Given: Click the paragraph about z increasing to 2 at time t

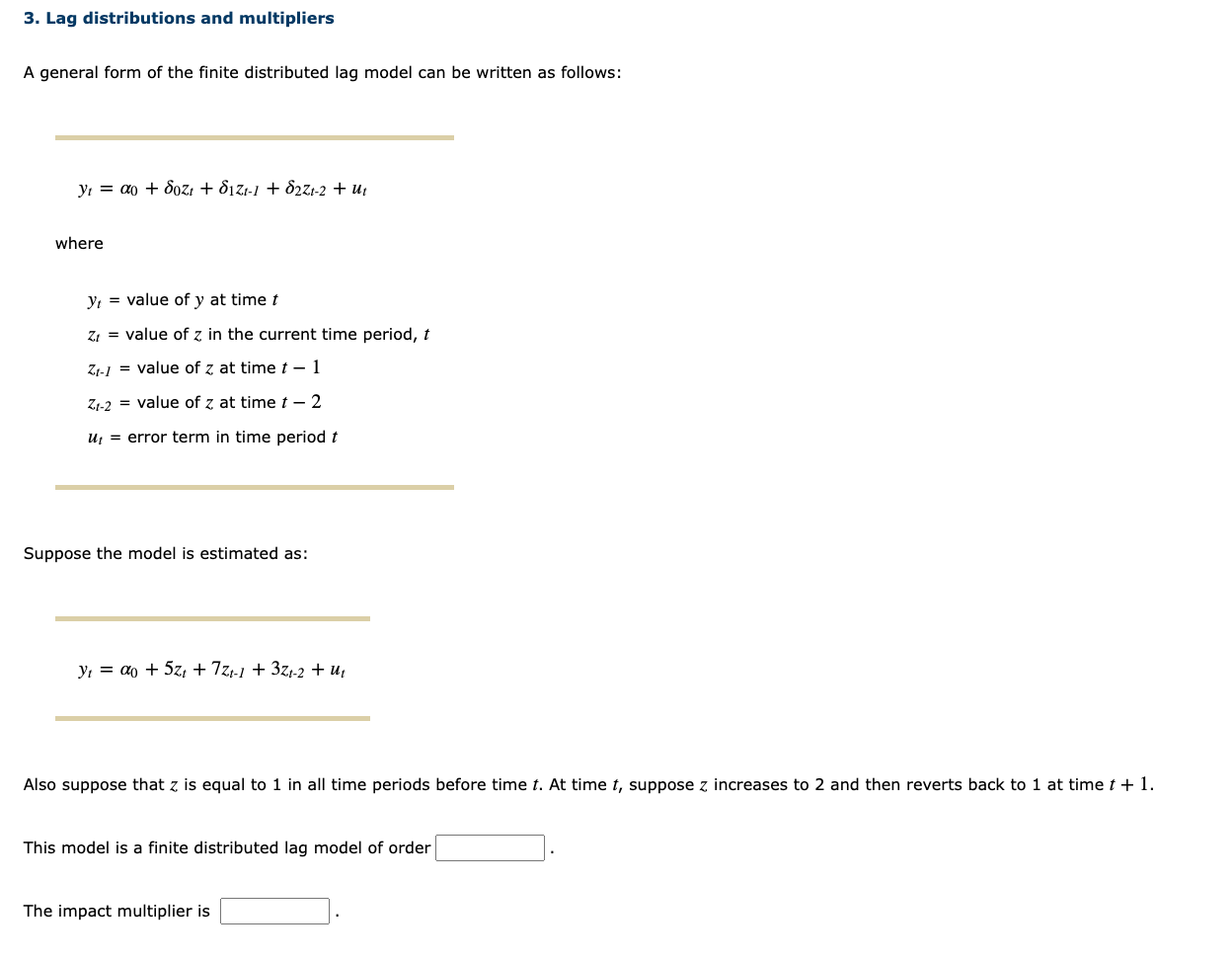Looking at the screenshot, I should click(588, 784).
